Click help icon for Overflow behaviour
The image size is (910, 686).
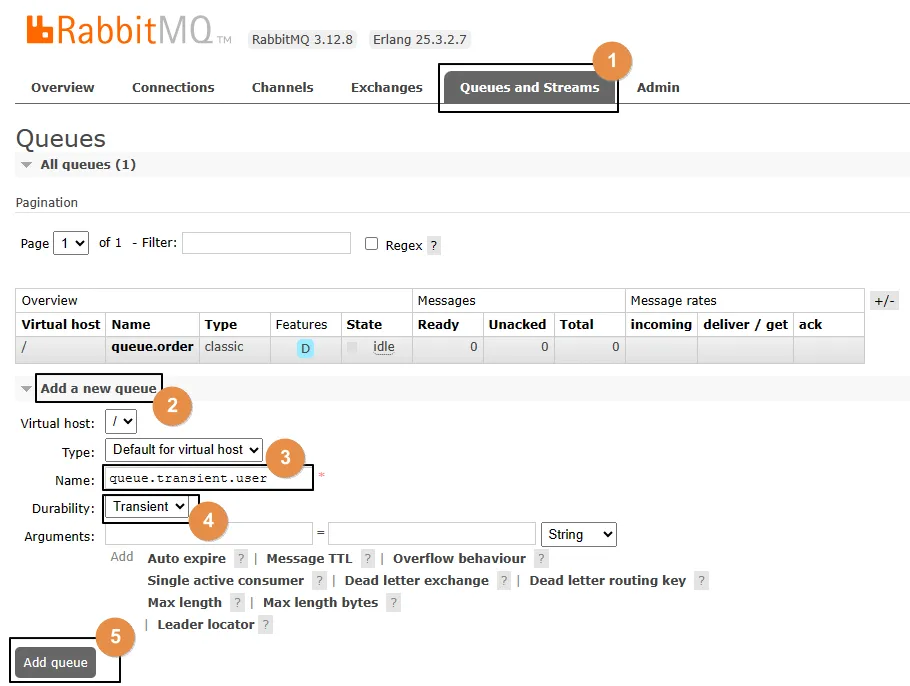point(541,559)
